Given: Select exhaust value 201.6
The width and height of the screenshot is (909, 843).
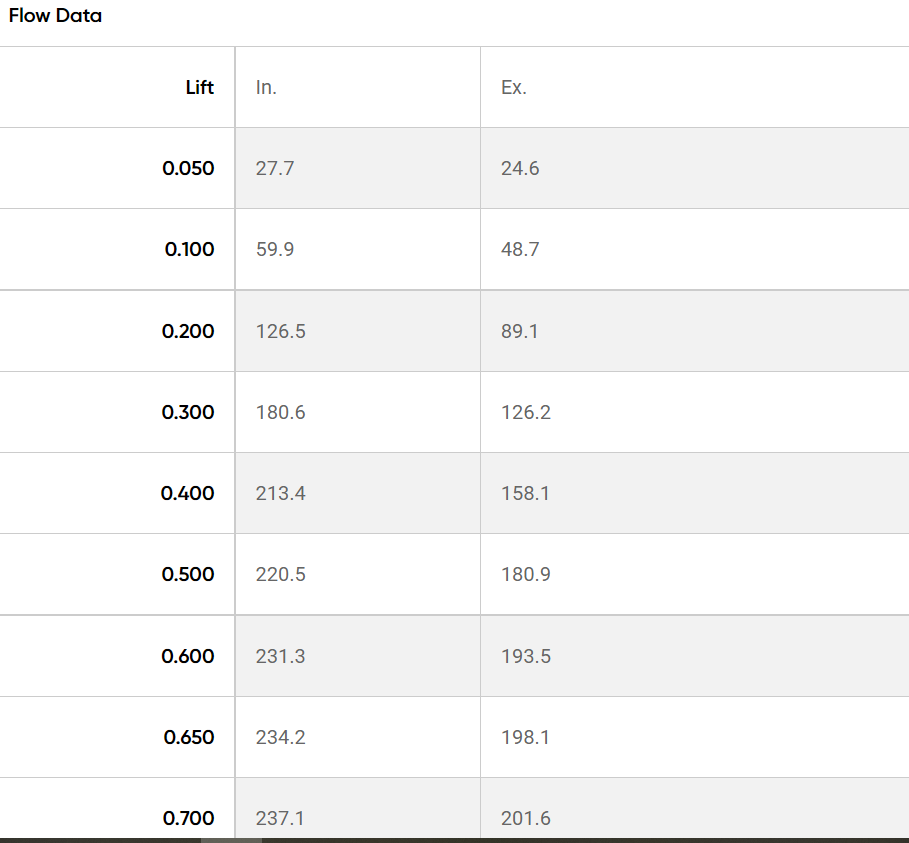Looking at the screenshot, I should 526,818.
